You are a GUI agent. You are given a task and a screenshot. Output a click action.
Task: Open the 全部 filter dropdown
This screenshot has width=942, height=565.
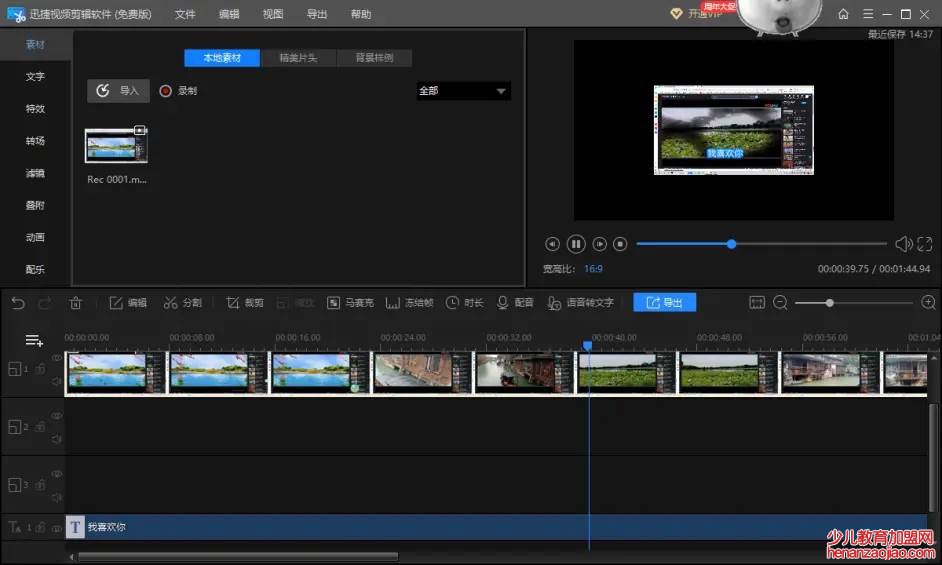(463, 91)
